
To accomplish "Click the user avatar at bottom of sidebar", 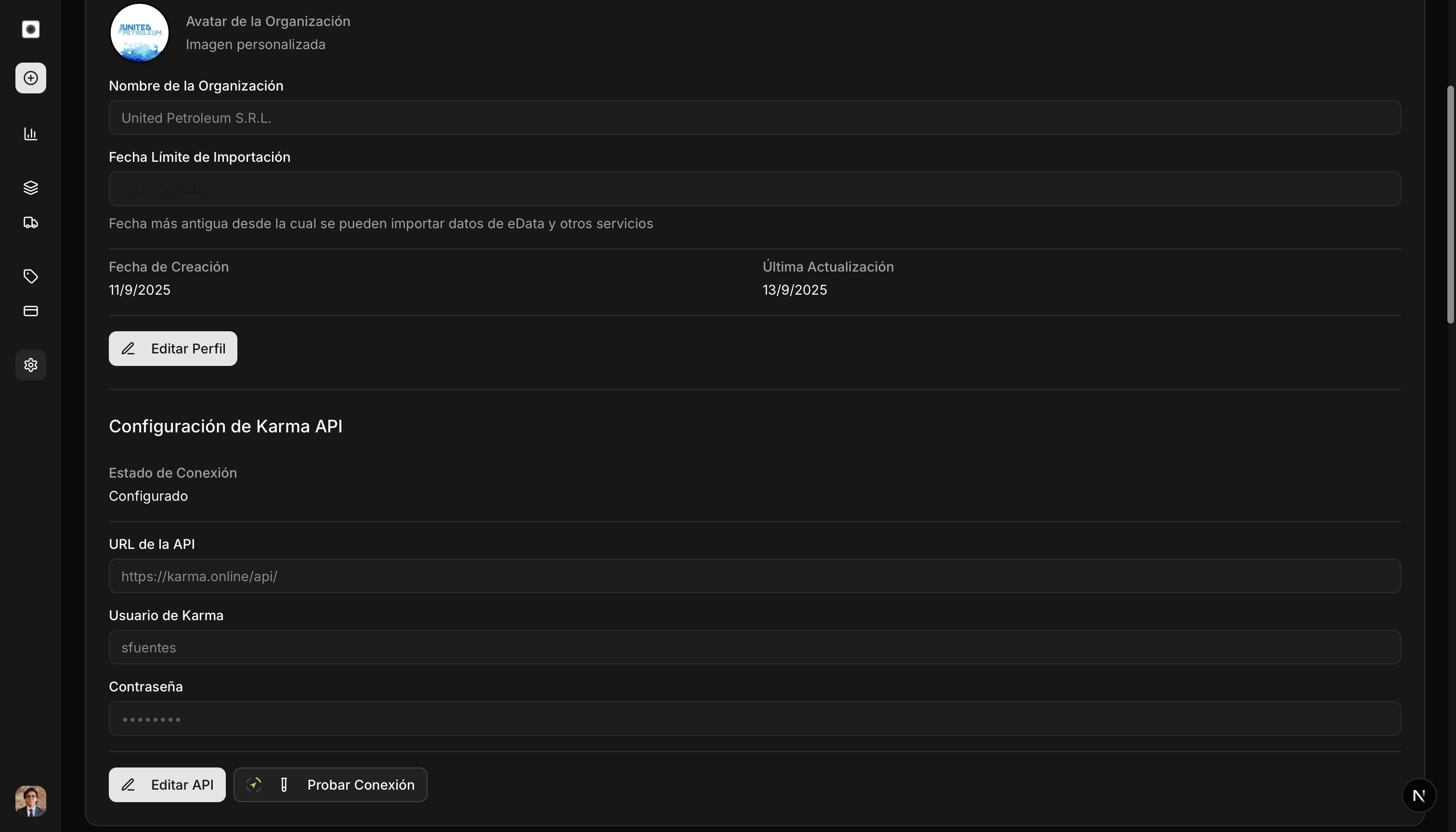I will click(30, 801).
